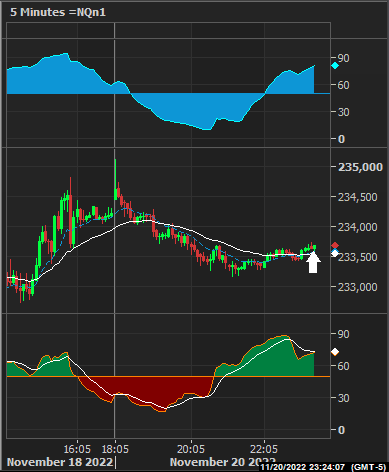Click the red diamond price marker
This screenshot has height=472, width=389.
point(335,246)
